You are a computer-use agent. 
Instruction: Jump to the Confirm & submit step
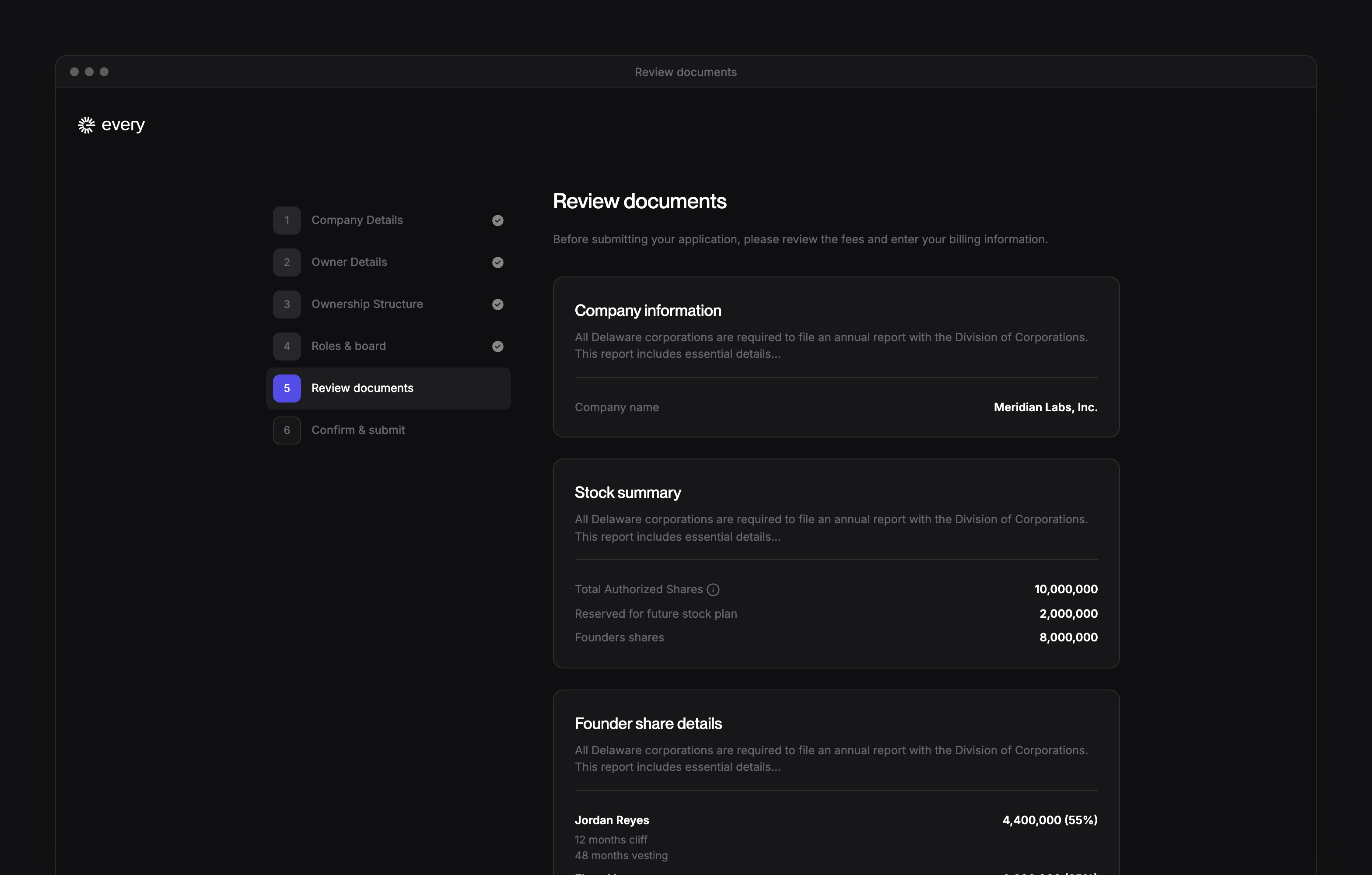coord(388,430)
